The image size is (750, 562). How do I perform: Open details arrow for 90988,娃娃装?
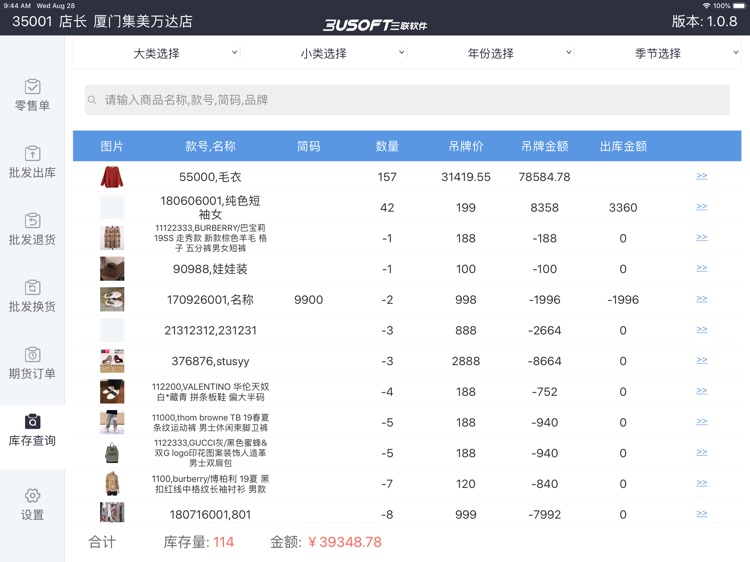click(x=702, y=268)
